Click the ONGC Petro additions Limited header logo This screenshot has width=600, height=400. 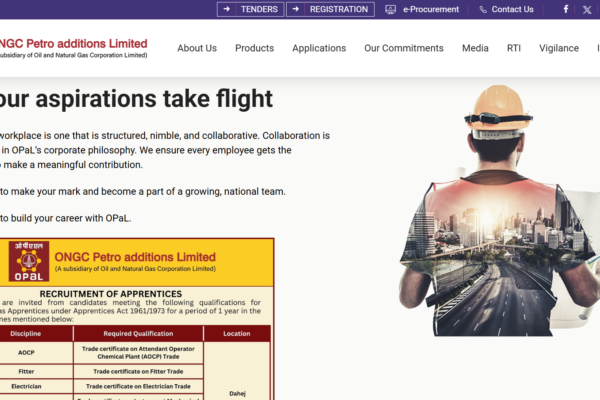click(x=73, y=48)
